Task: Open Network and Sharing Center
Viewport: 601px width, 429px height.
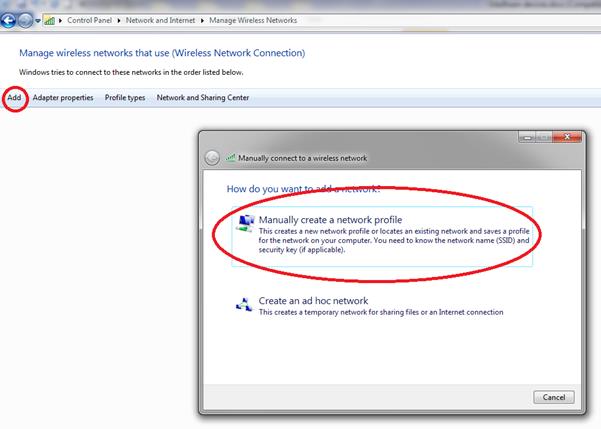Action: (203, 98)
